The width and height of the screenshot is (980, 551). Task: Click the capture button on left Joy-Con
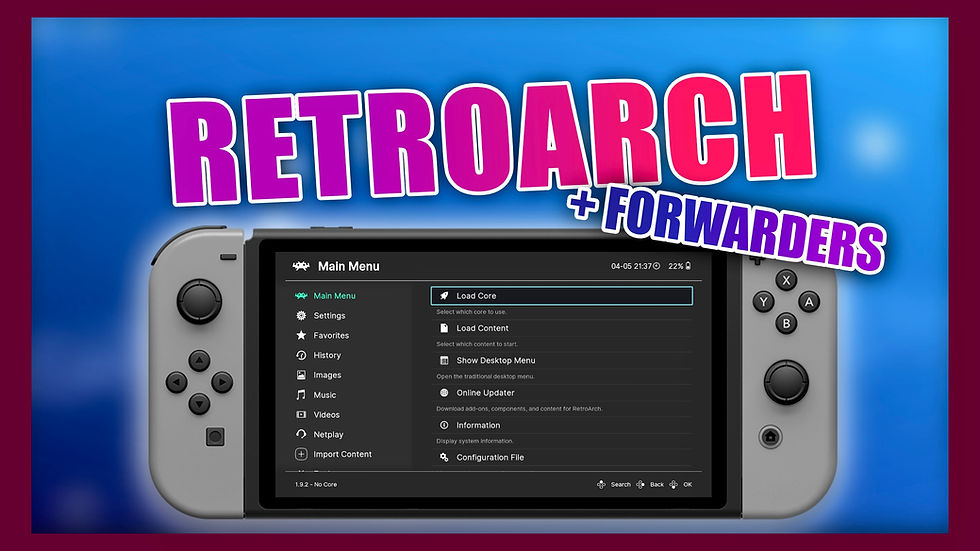click(215, 437)
